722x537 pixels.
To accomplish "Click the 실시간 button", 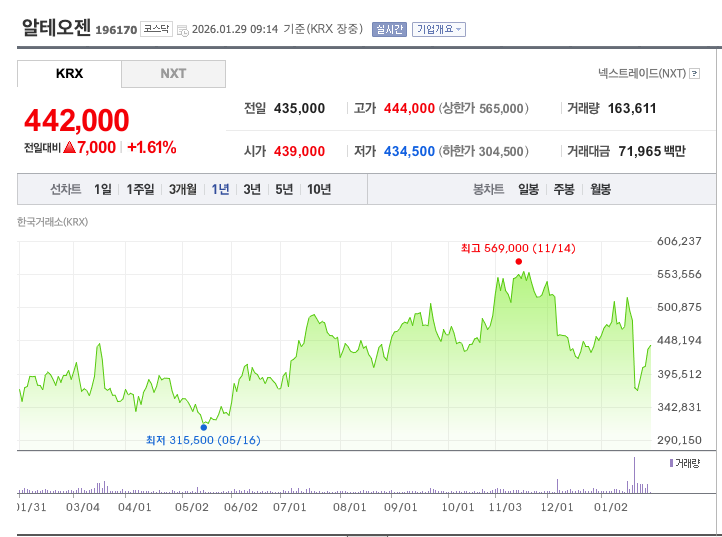I will (389, 29).
